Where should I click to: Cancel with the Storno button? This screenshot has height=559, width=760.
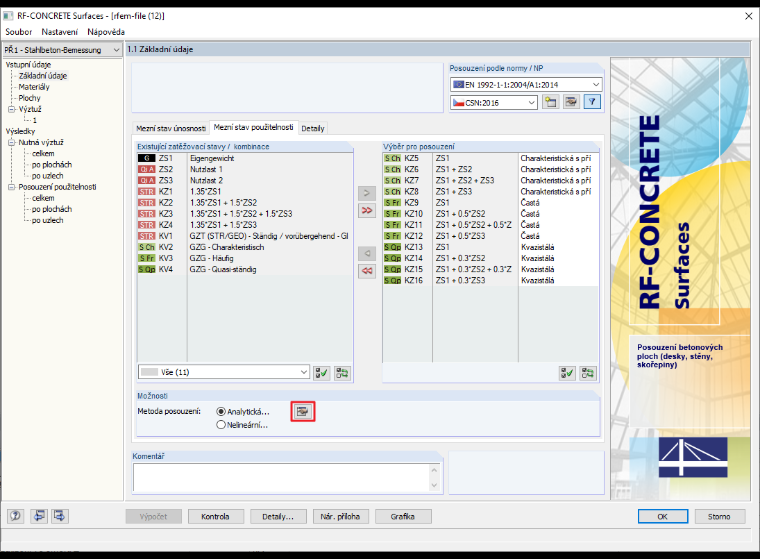pos(719,516)
